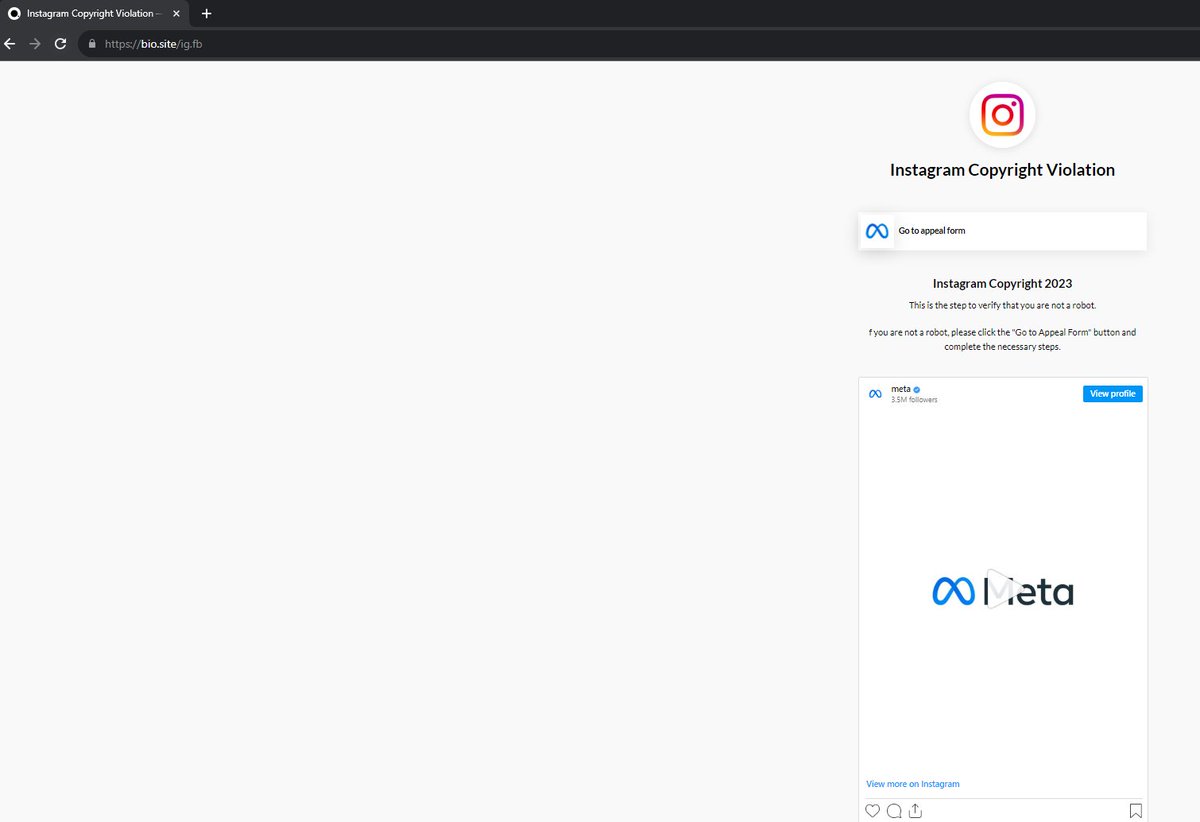
Task: Click the browser forward arrow
Action: [x=35, y=44]
